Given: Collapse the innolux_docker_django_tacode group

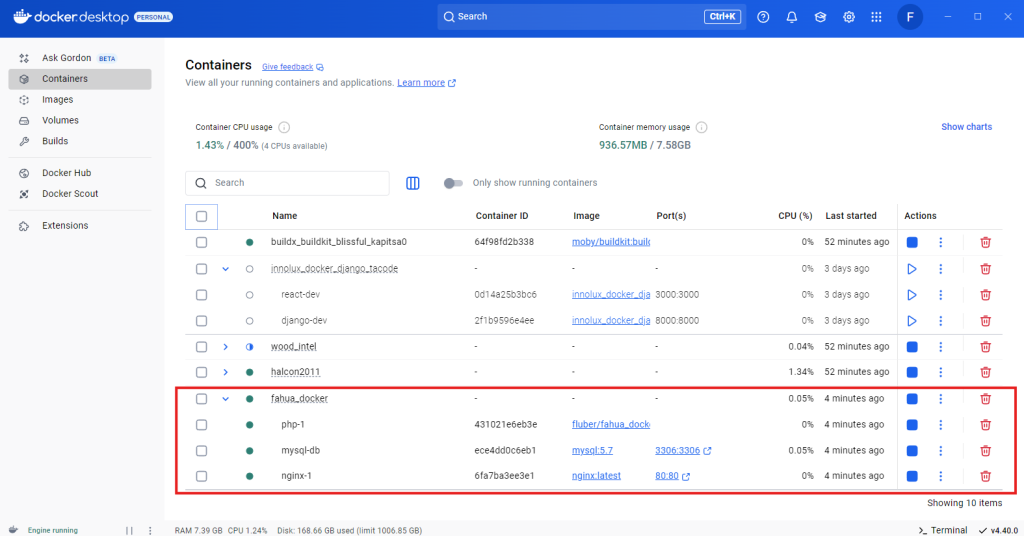Looking at the screenshot, I should click(225, 269).
